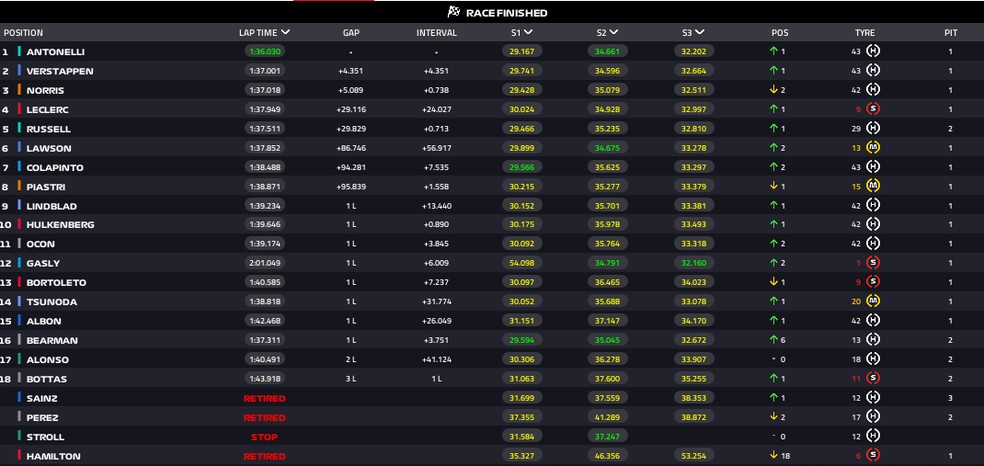Click Antonelli's teal team colour bar

(x=19, y=51)
